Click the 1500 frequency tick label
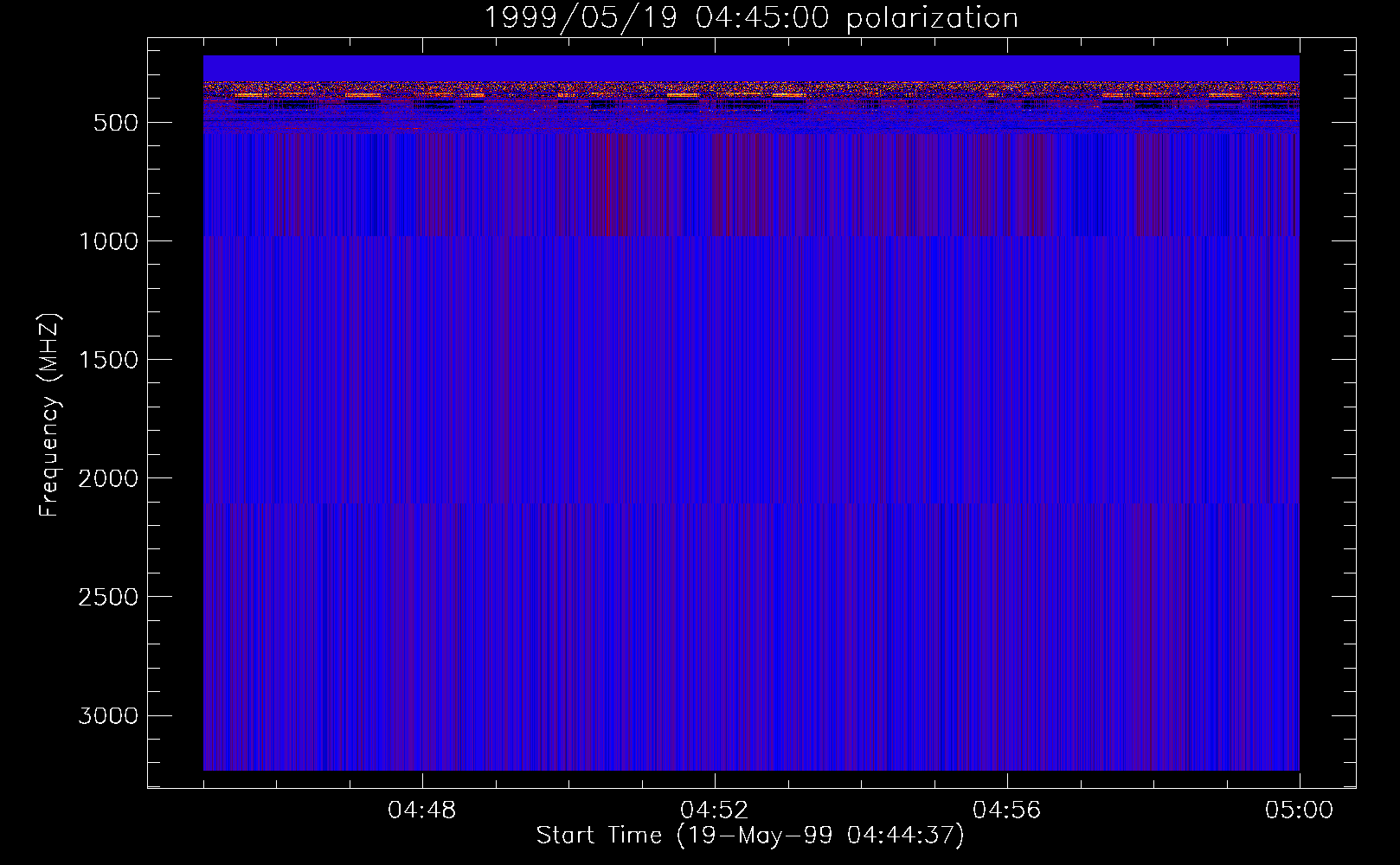 (x=108, y=360)
